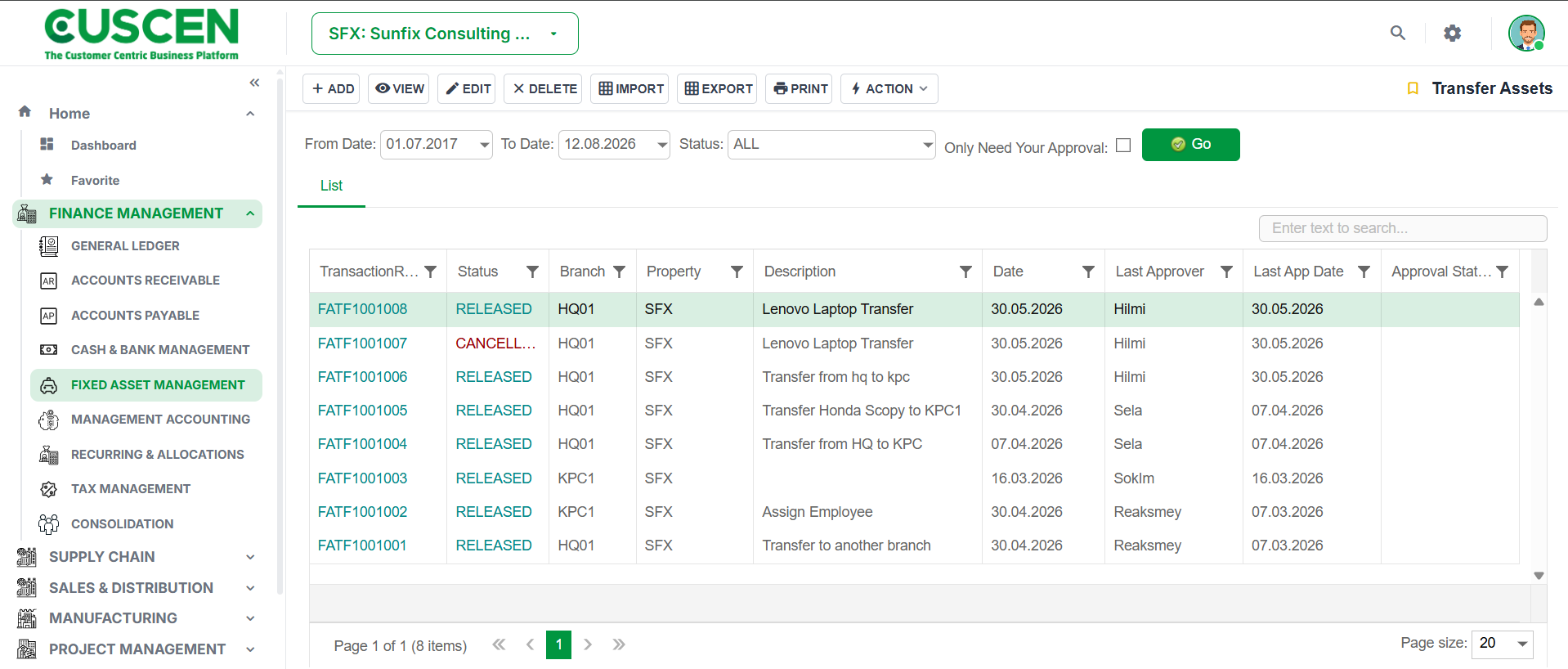Filter the Status column
Image resolution: width=1568 pixels, height=669 pixels.
click(532, 272)
